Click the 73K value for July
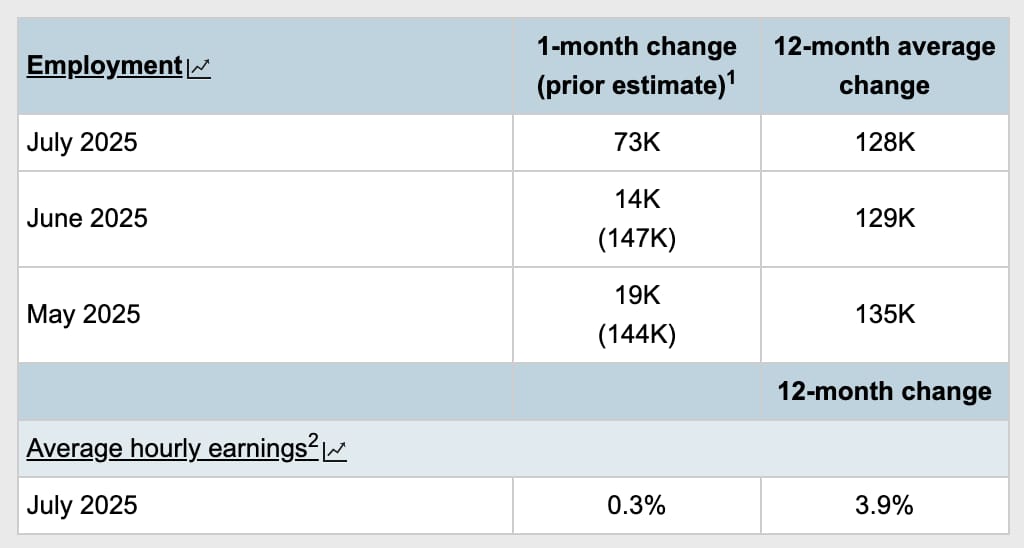 pos(637,142)
